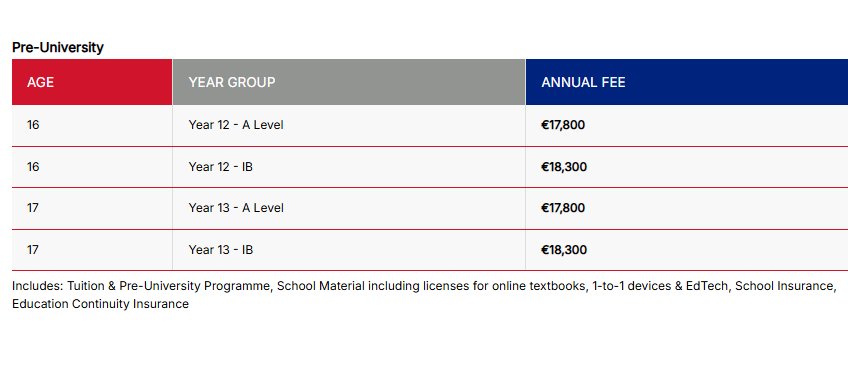The image size is (848, 368).
Task: Click the 'Includes: Tuition & Pre-University Programme' text
Action: click(x=141, y=286)
